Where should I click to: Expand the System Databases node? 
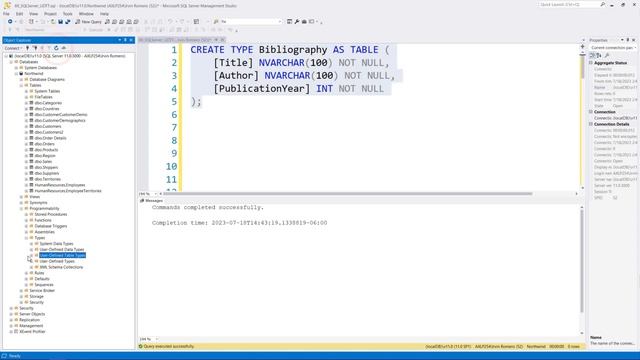tap(16, 68)
